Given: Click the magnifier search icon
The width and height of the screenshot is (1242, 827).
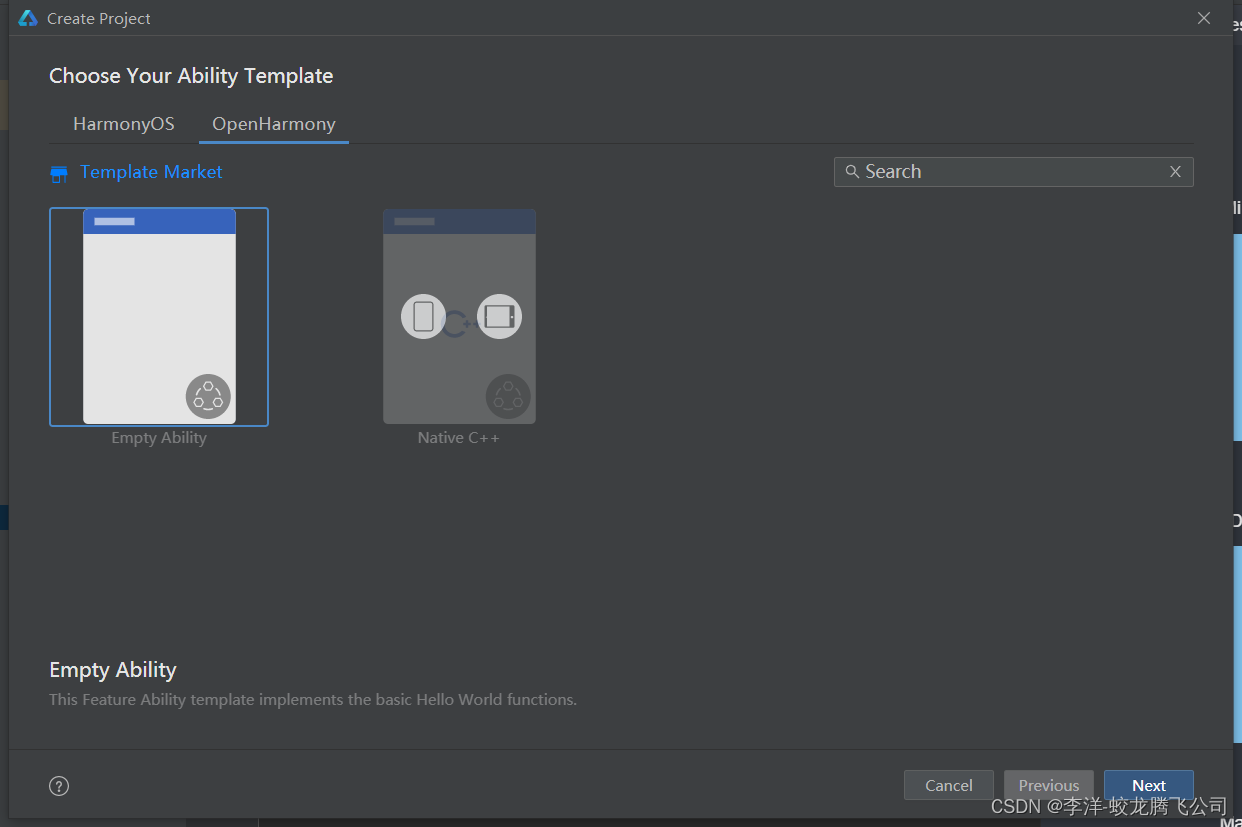Looking at the screenshot, I should pyautogui.click(x=852, y=172).
